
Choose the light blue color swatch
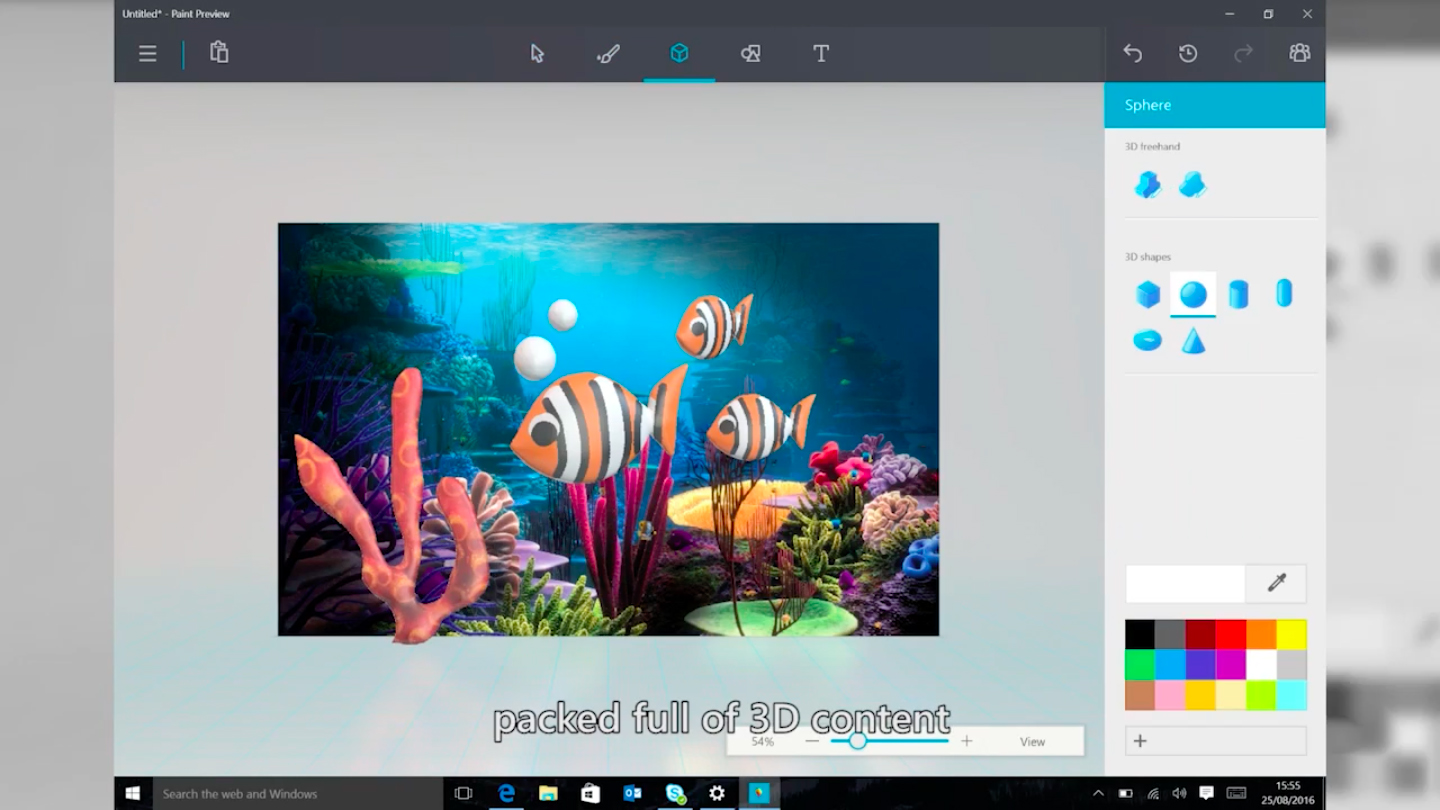1170,665
